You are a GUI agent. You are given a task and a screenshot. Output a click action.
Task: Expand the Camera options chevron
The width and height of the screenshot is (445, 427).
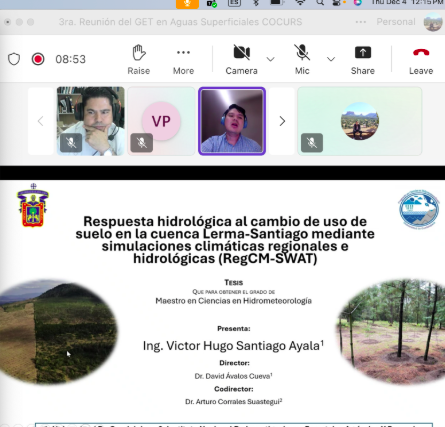271,59
